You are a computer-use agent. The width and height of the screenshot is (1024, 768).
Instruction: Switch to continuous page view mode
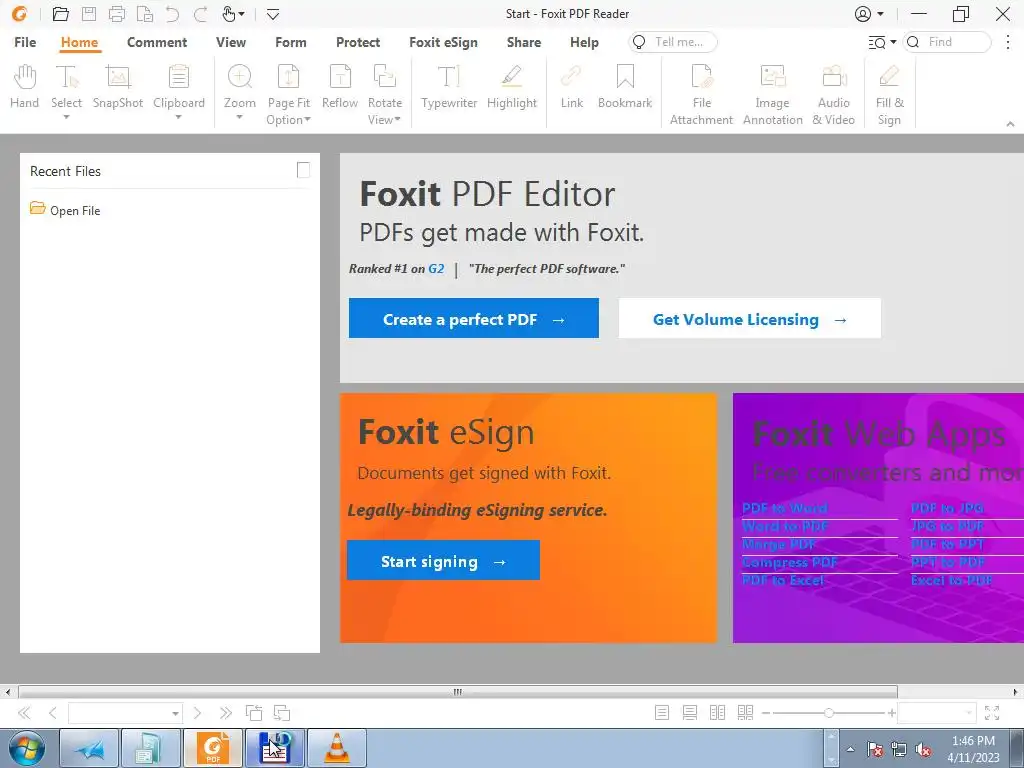tap(690, 712)
